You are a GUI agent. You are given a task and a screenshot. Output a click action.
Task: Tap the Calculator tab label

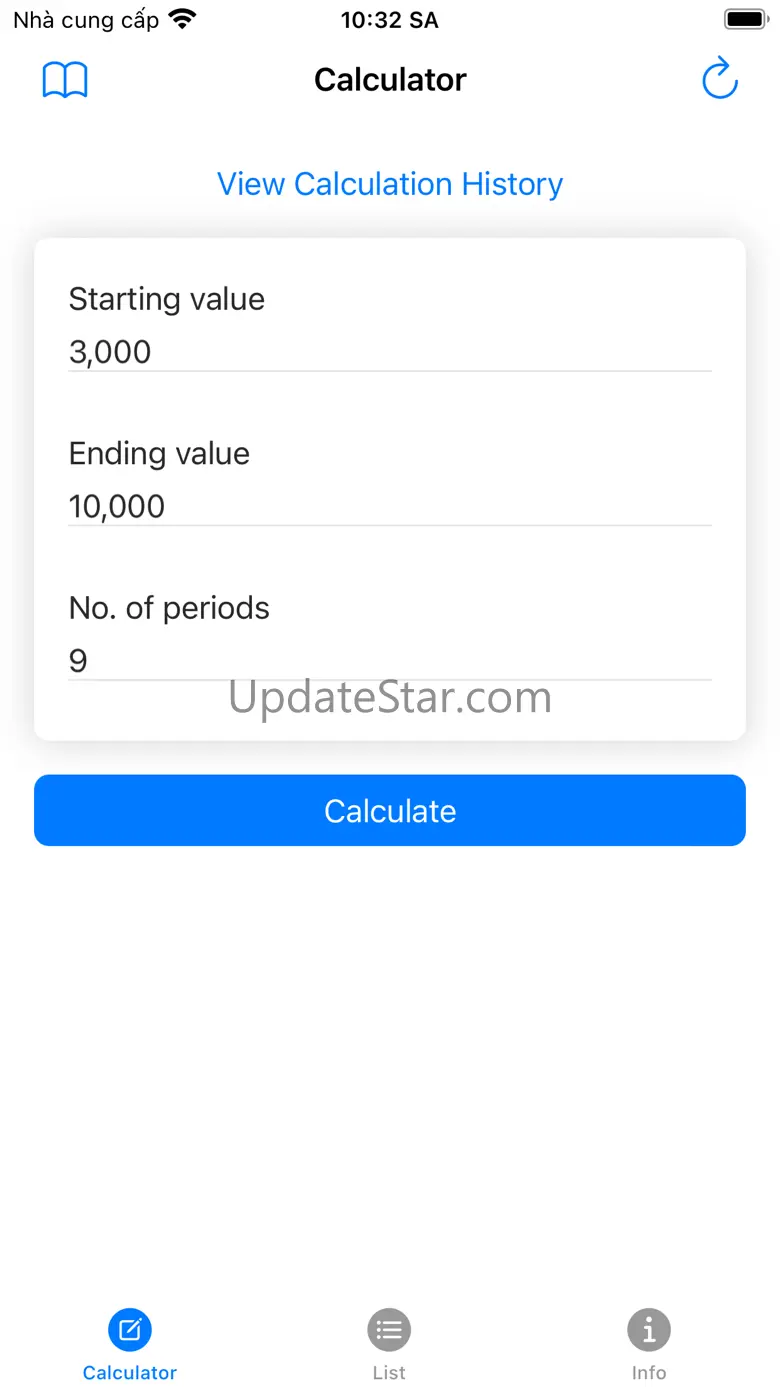point(130,1373)
